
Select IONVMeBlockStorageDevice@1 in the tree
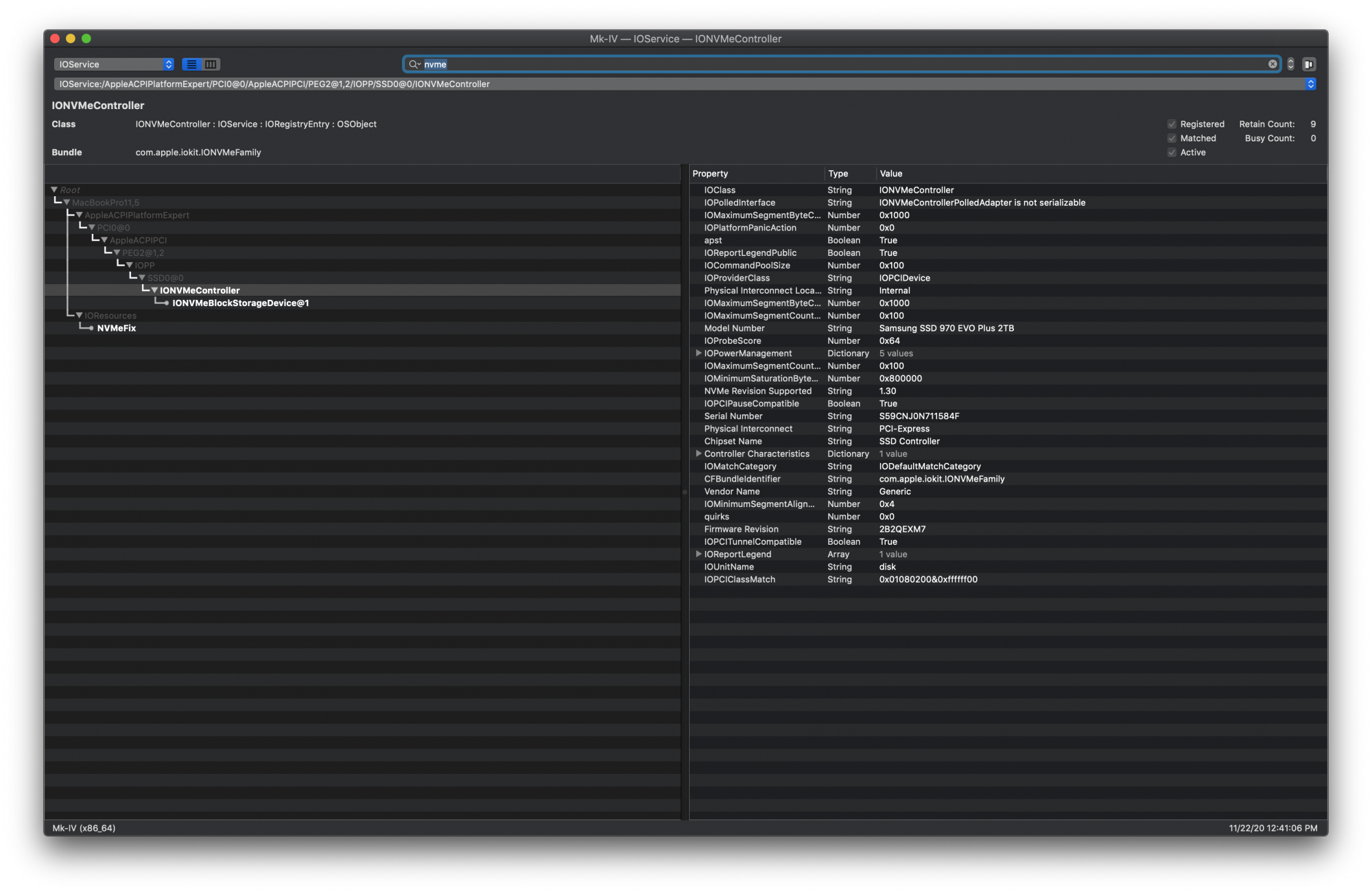[x=240, y=303]
